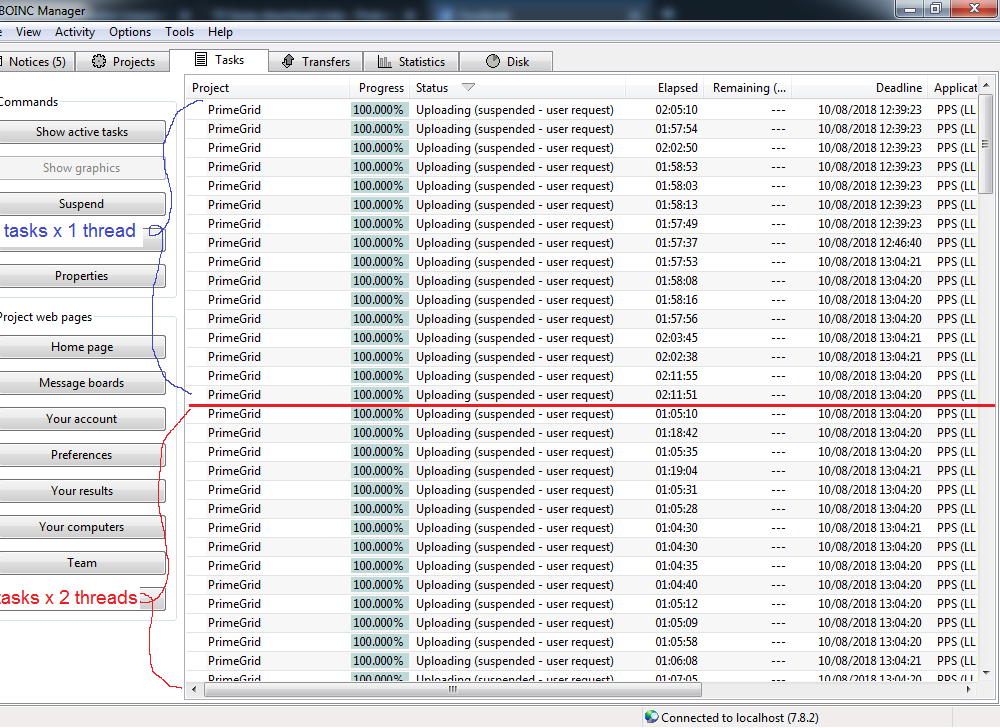Select the task with elapsed 02:11:55
The height and width of the screenshot is (728, 1000).
click(582, 376)
